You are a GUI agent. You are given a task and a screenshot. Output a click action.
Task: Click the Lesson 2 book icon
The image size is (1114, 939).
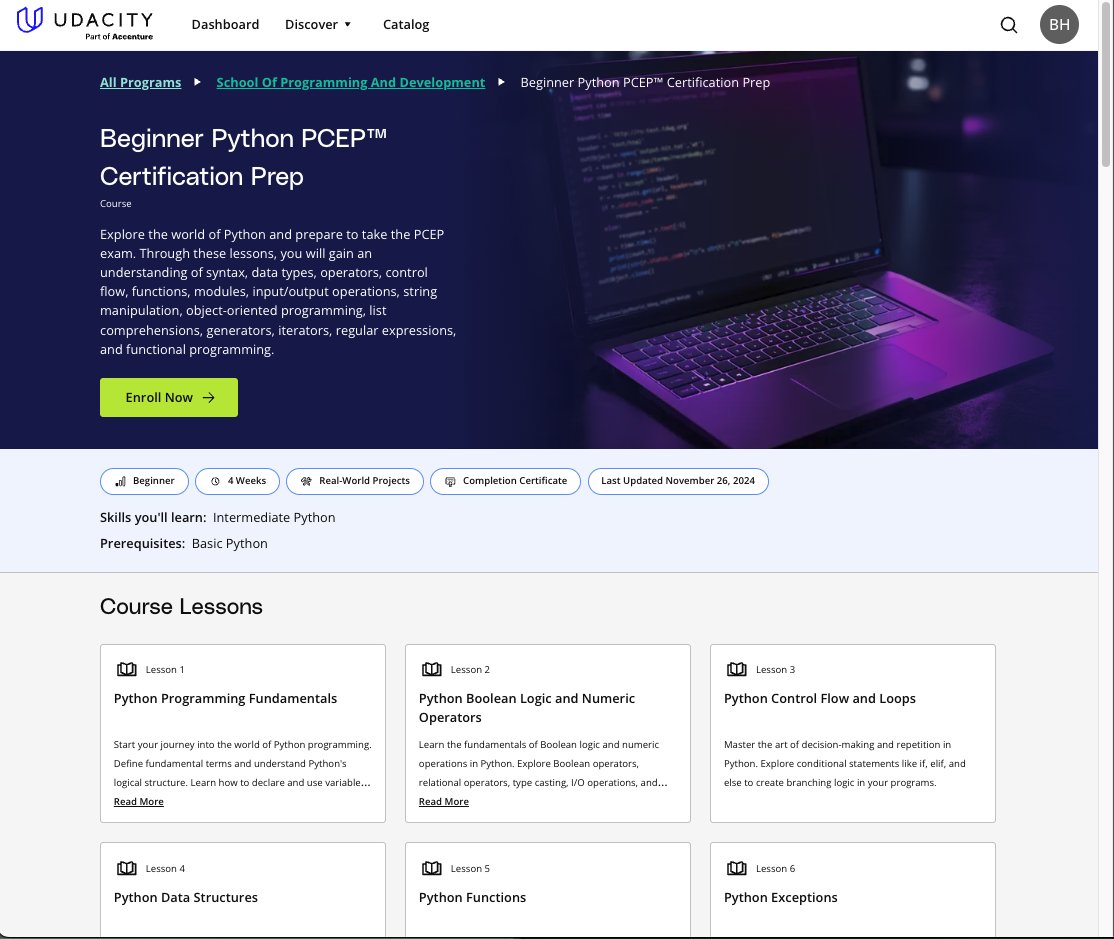431,669
